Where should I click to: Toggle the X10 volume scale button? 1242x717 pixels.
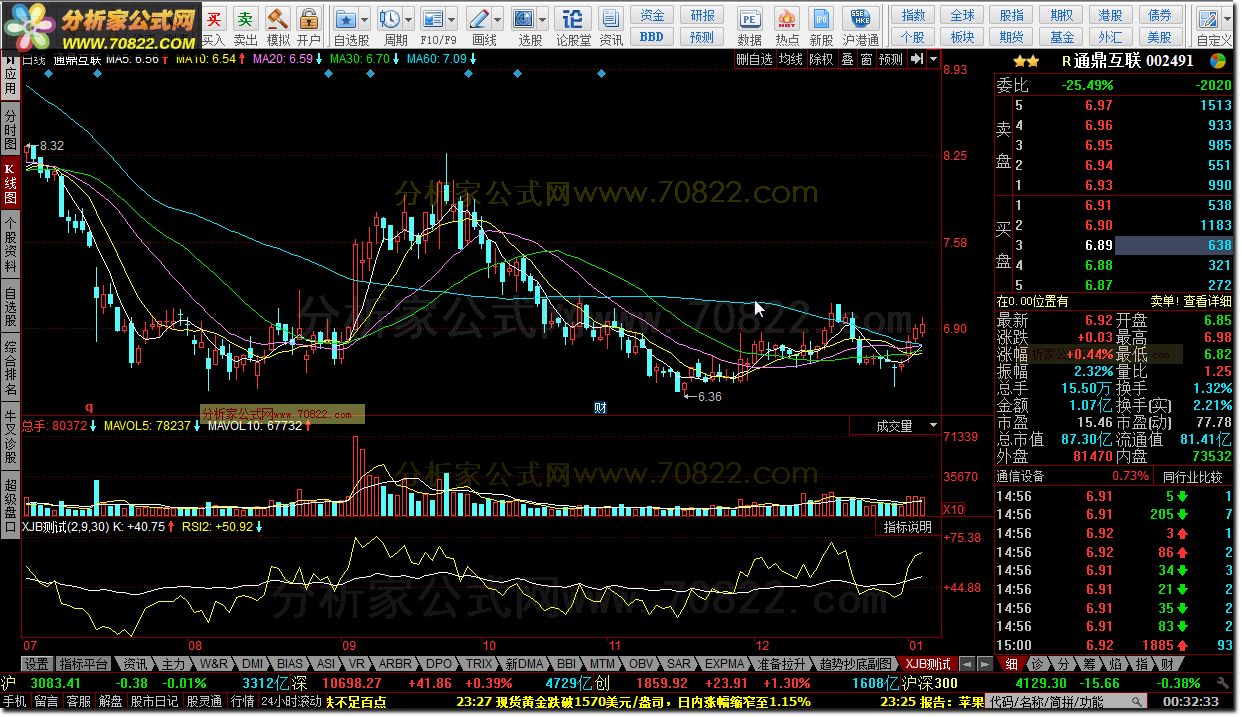pos(954,509)
